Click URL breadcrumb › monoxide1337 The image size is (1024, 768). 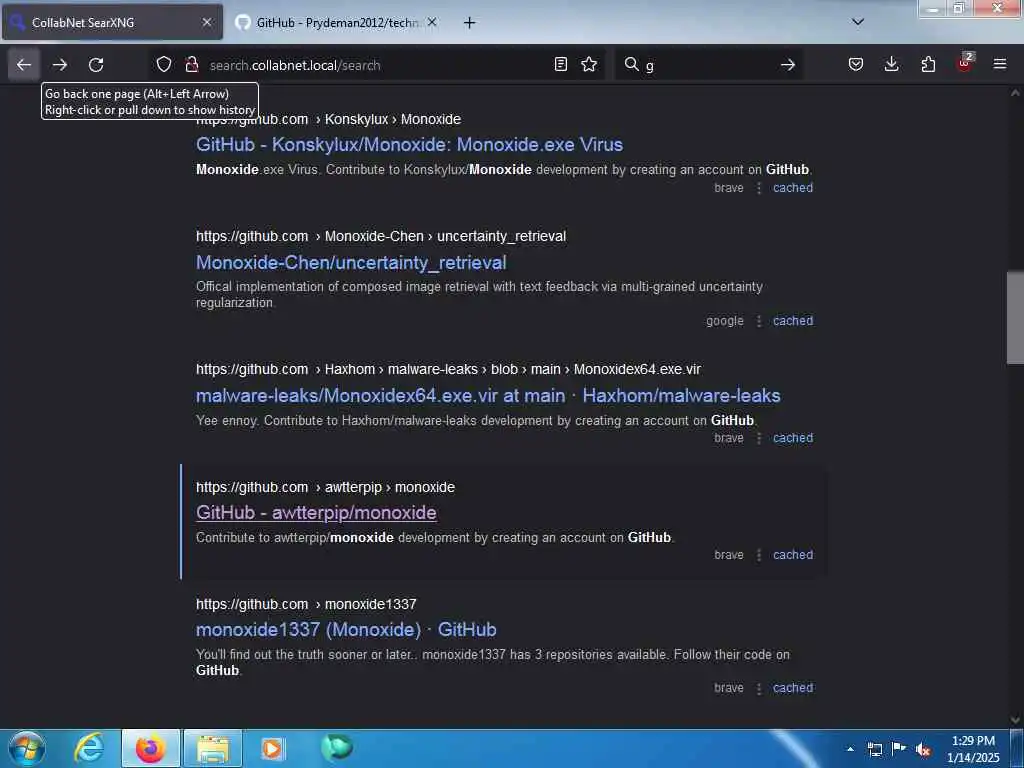366,605
